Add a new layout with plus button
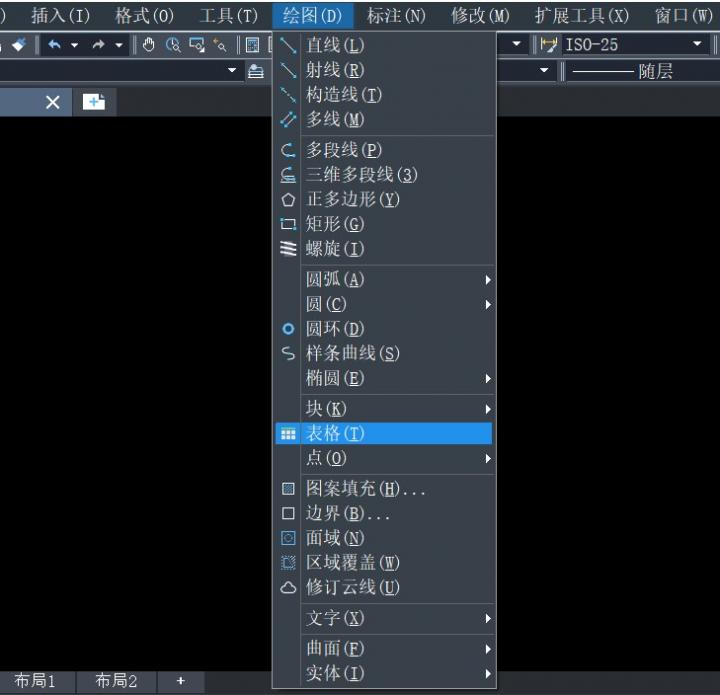This screenshot has width=720, height=695. [180, 681]
